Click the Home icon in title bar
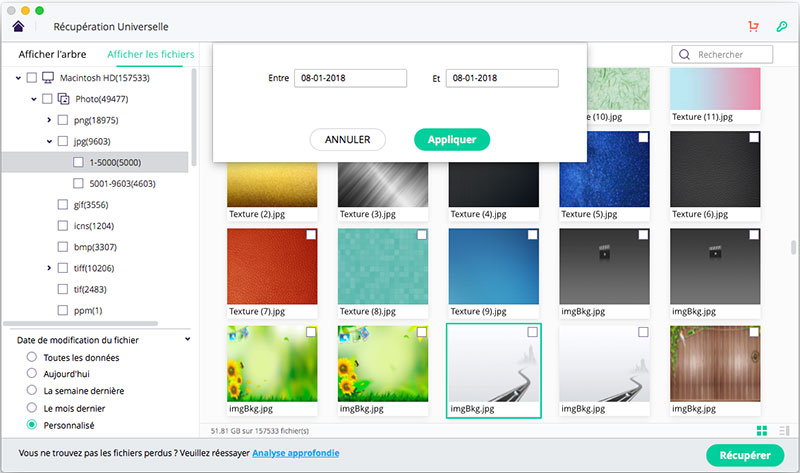Viewport: 800px width, 473px height. tap(18, 26)
